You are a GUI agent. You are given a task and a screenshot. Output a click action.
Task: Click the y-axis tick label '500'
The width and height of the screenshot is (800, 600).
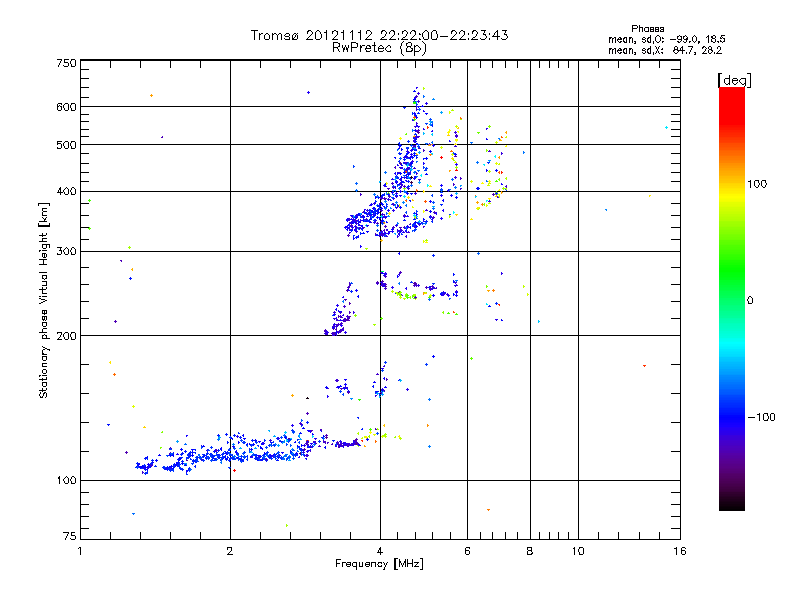point(66,145)
